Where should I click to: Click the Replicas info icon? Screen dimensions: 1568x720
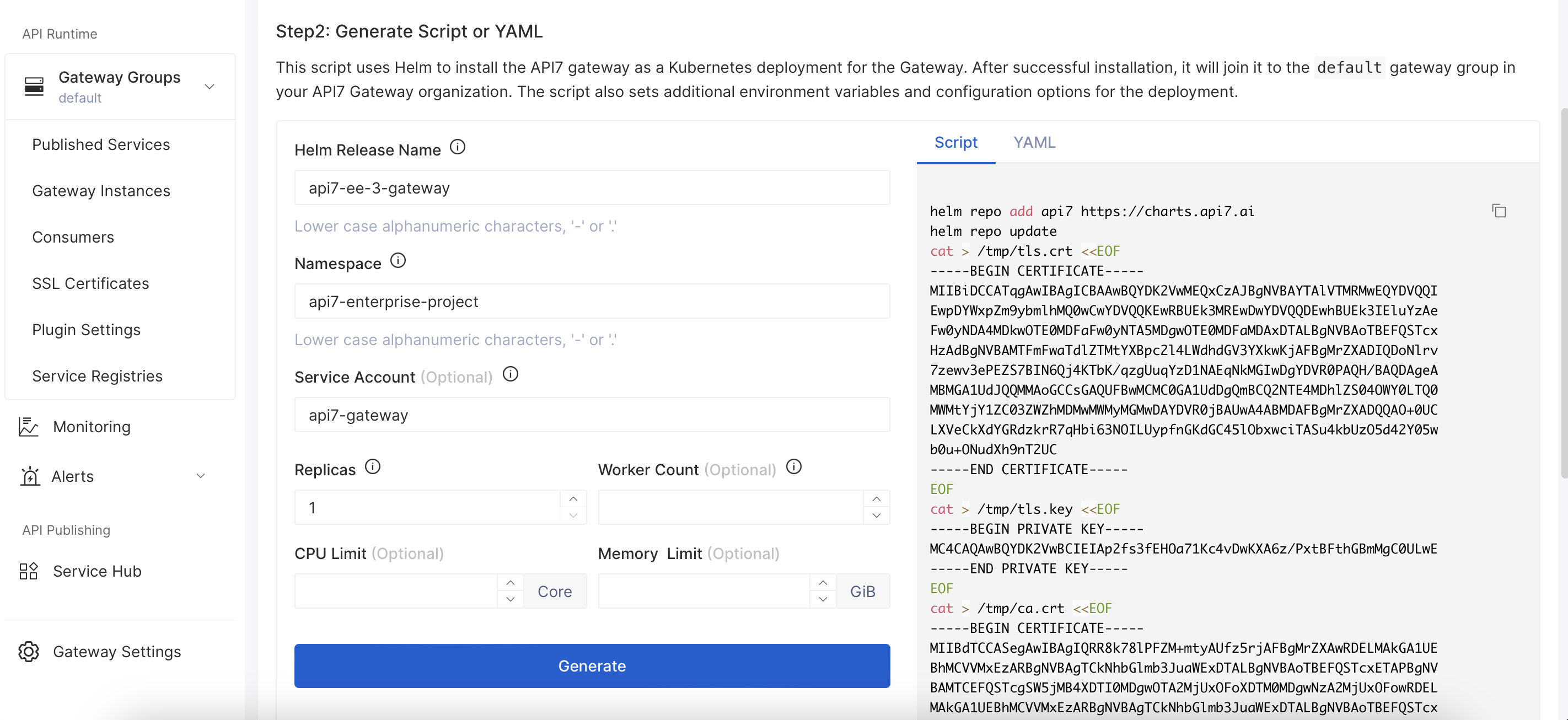(x=373, y=467)
